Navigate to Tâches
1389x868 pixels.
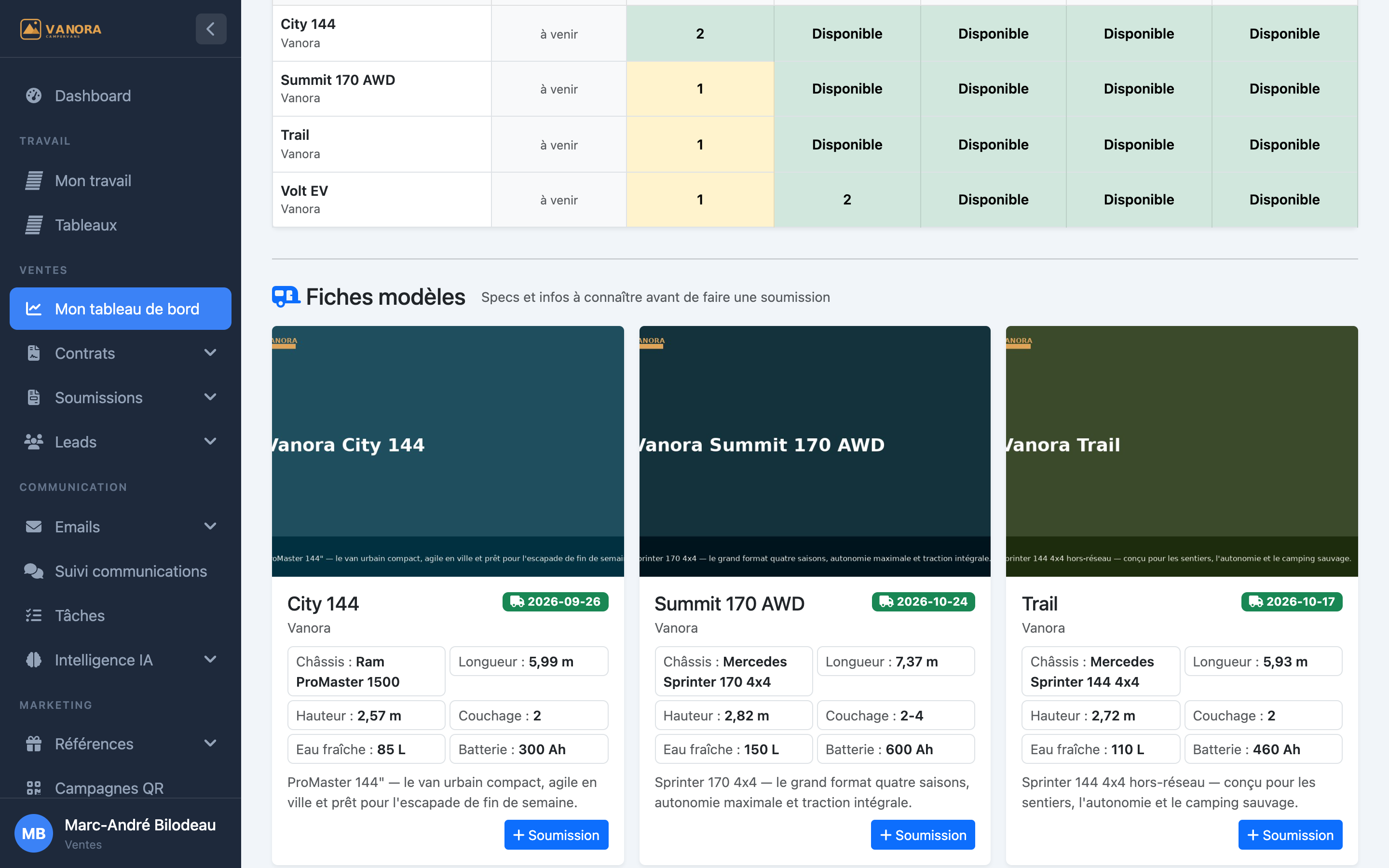(121, 615)
